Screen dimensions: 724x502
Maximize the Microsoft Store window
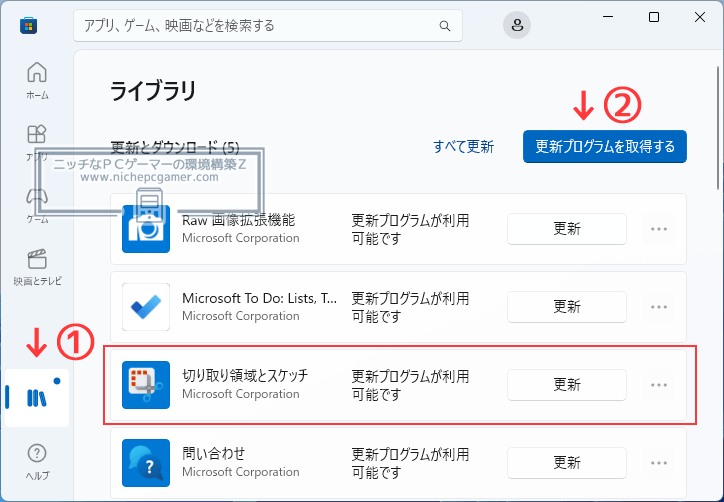[654, 17]
